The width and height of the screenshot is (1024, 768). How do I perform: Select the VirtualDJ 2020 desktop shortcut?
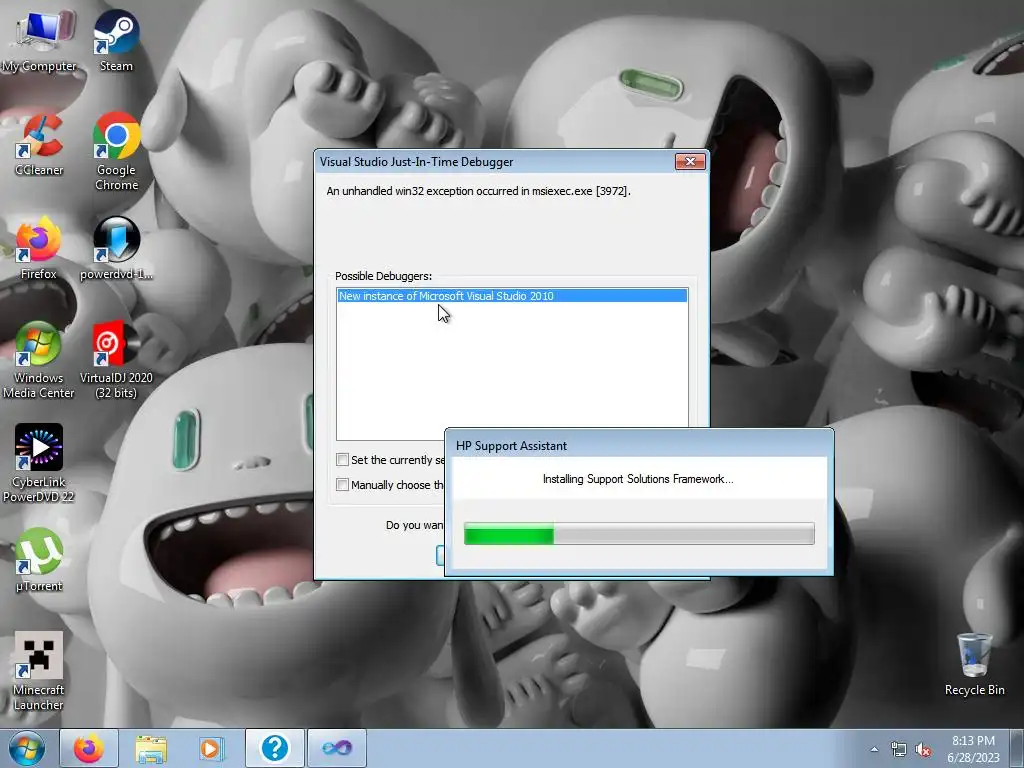[116, 360]
